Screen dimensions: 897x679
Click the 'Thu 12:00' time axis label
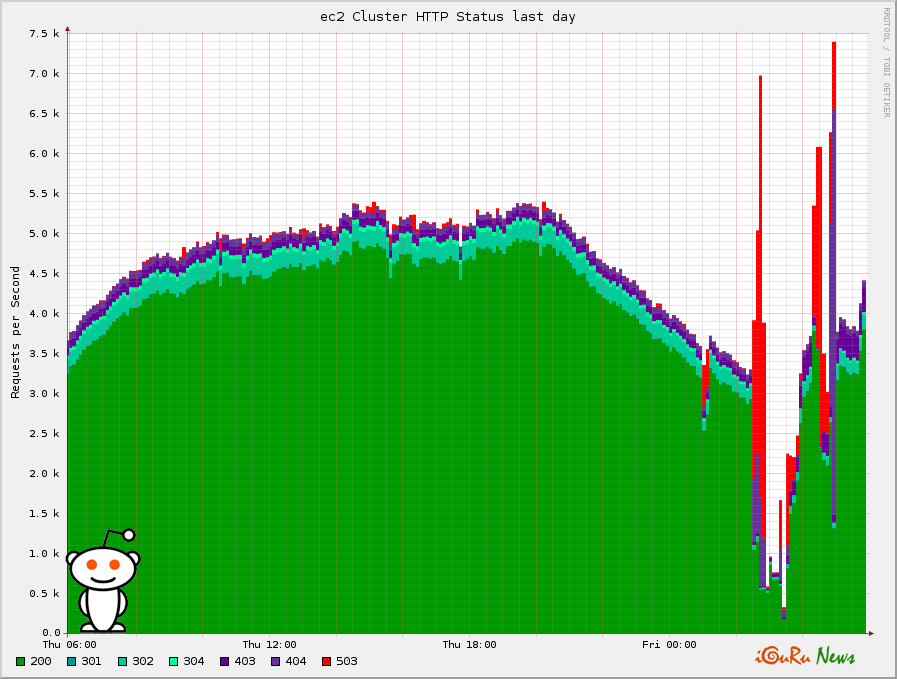click(x=269, y=645)
